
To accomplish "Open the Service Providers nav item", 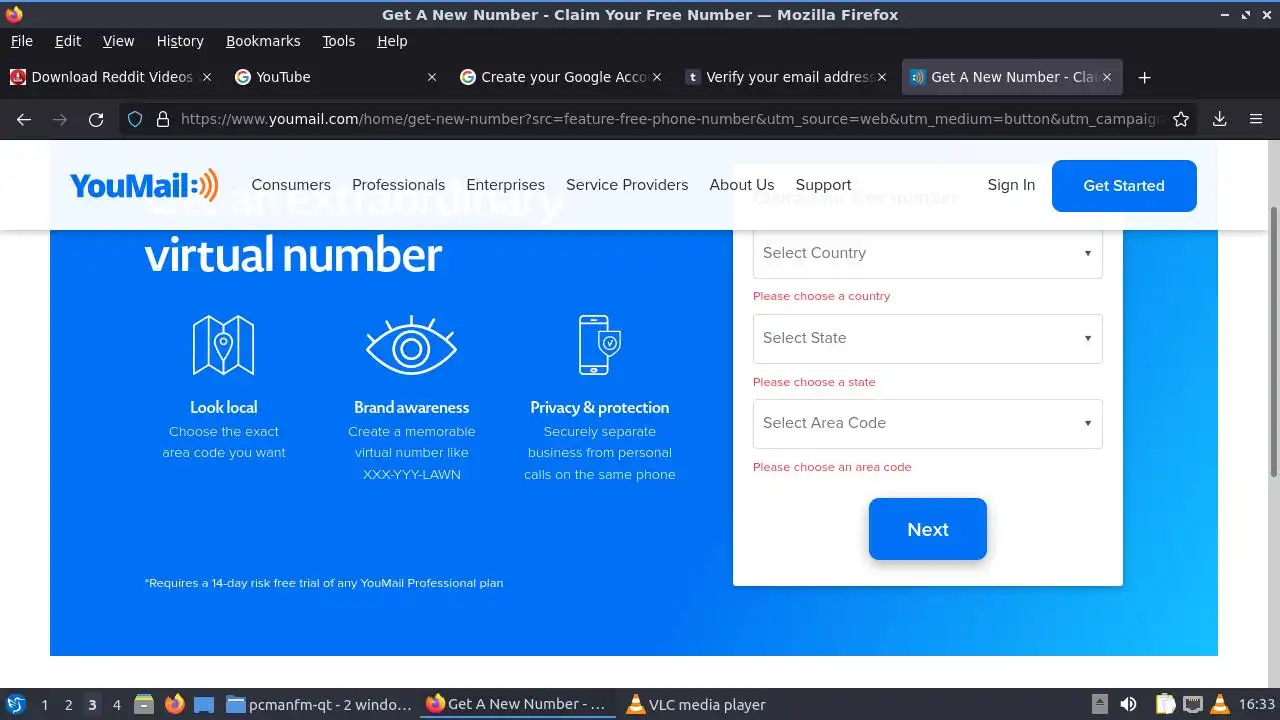I will tap(627, 185).
